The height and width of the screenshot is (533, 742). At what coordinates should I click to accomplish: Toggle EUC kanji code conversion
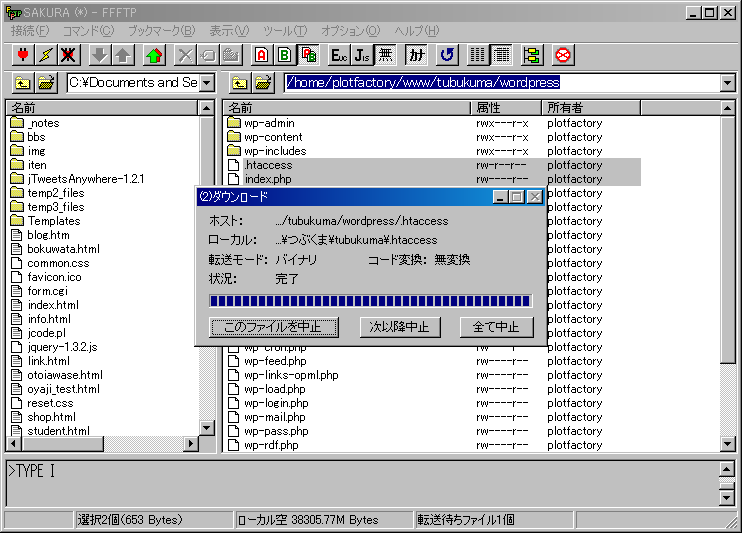[x=339, y=55]
